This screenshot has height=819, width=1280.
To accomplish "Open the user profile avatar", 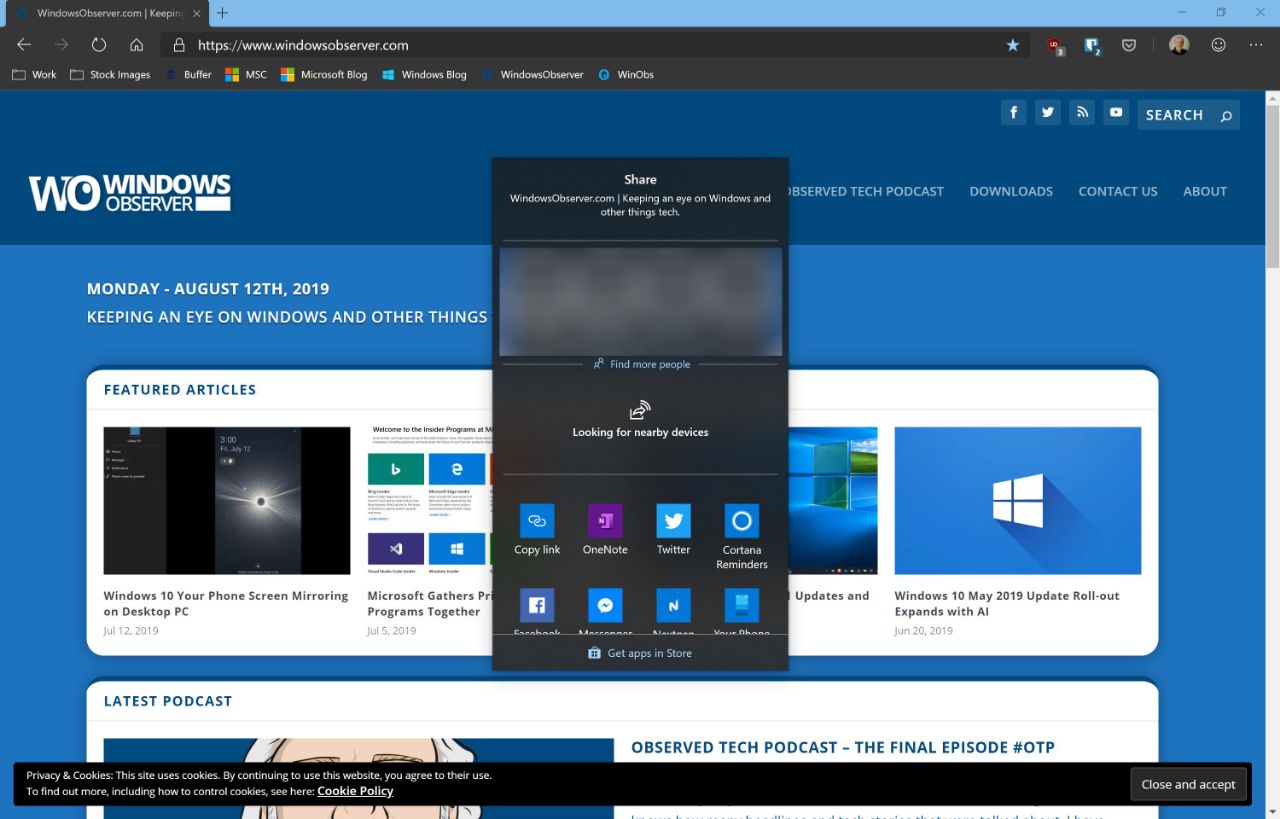I will (x=1179, y=45).
